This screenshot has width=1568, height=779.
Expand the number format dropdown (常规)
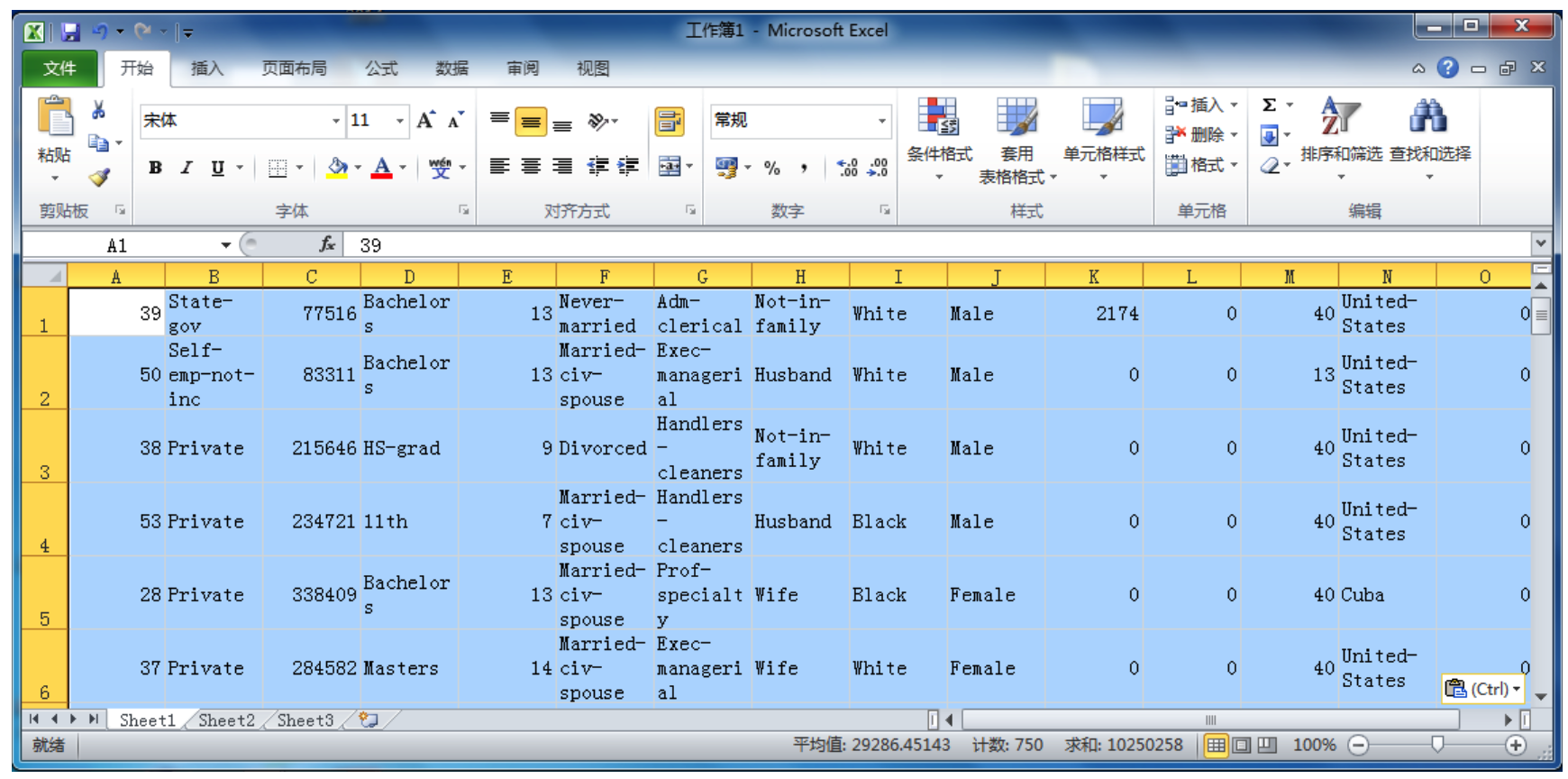pos(881,121)
